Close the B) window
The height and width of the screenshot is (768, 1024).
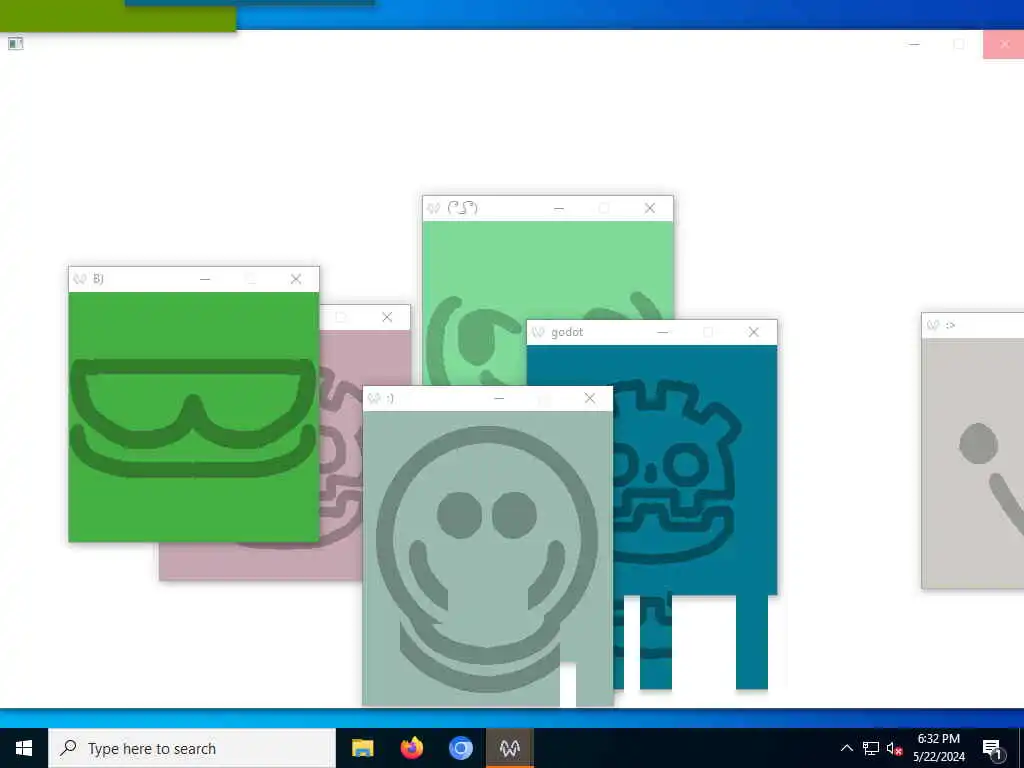(x=296, y=279)
